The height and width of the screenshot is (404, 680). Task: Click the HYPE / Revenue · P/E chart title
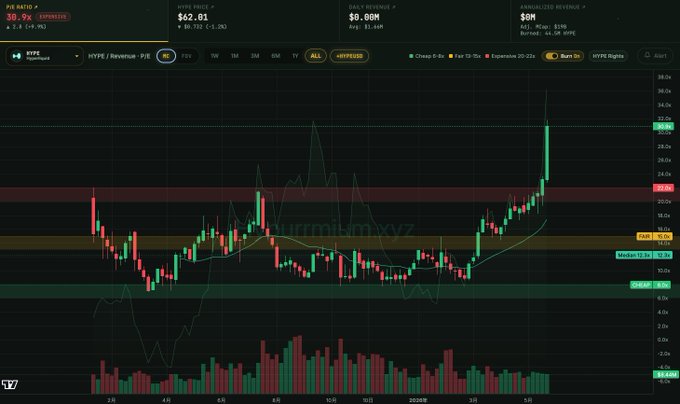coord(119,56)
